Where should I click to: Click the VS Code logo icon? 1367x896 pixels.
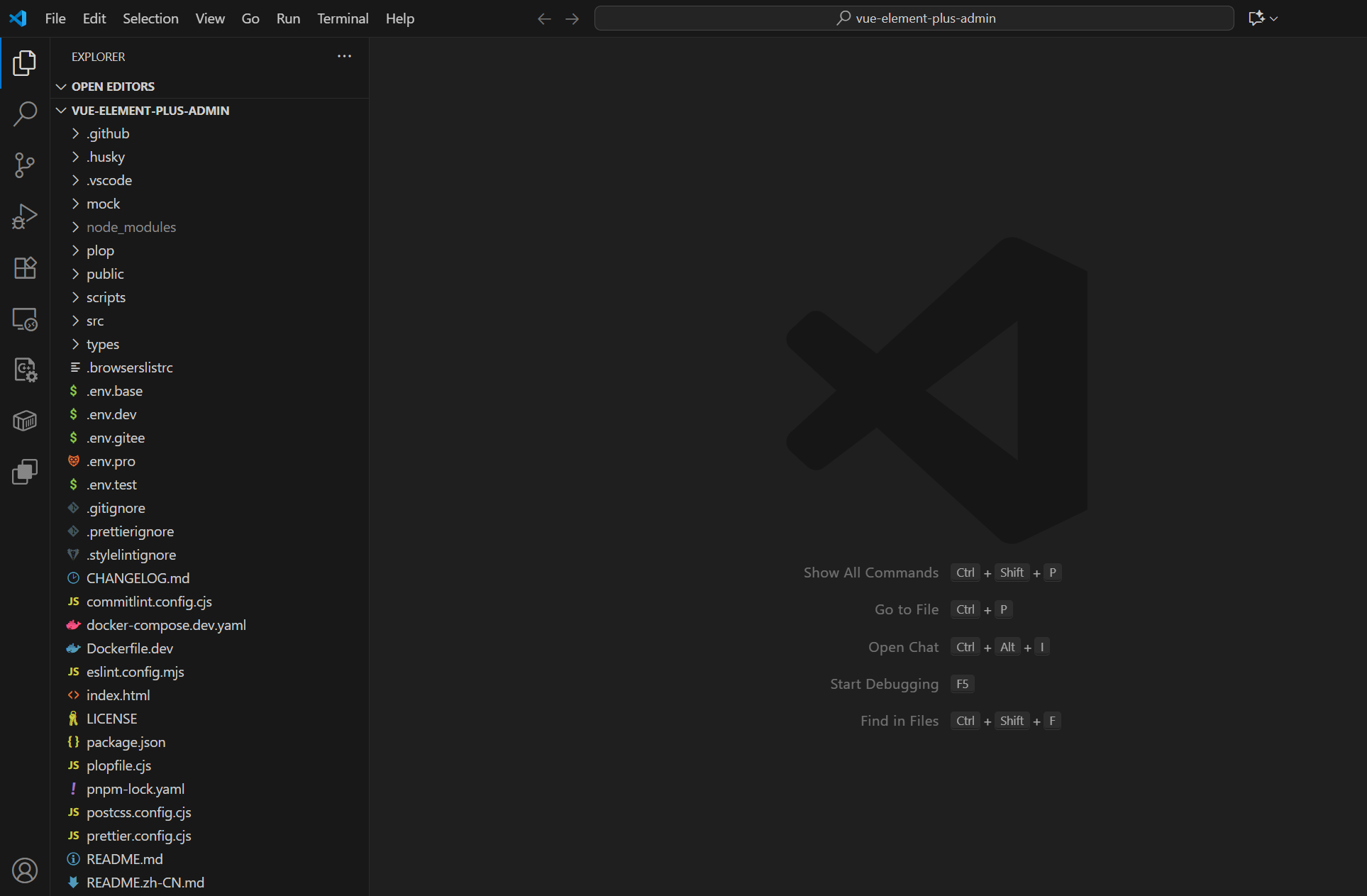tap(18, 18)
